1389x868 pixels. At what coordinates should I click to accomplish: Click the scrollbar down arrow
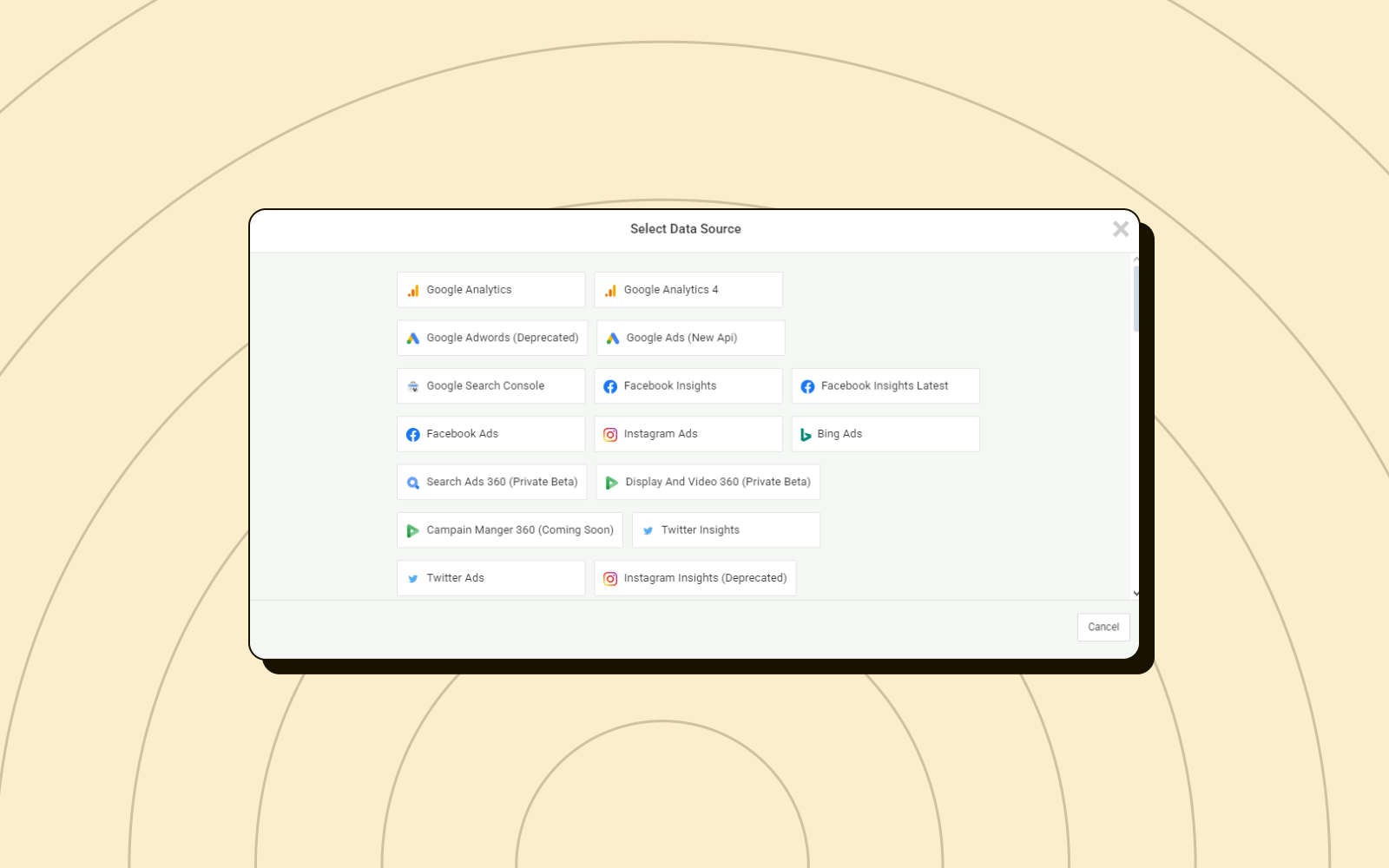1136,594
